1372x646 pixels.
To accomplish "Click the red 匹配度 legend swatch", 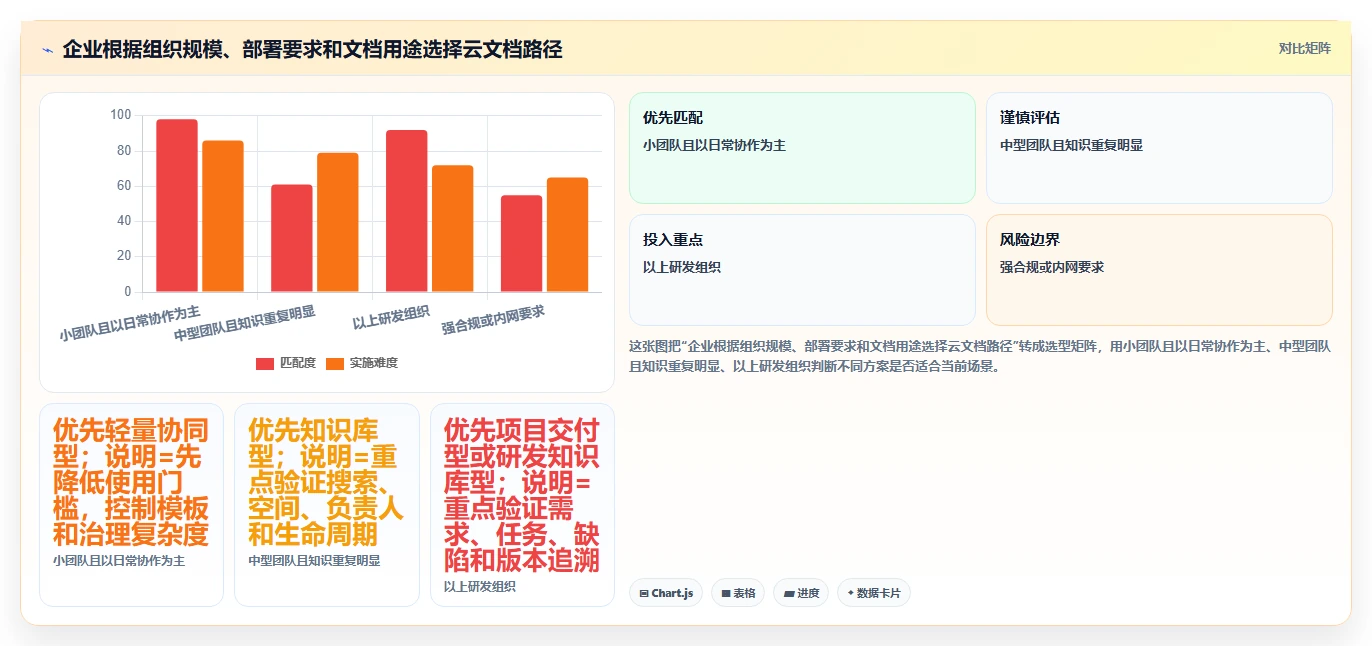I will click(265, 363).
